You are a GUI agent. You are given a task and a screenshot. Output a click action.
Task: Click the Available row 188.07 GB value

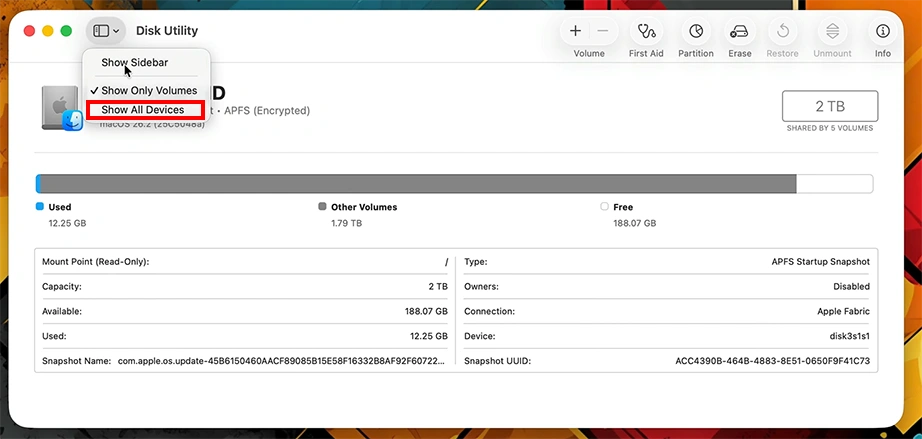pos(426,311)
